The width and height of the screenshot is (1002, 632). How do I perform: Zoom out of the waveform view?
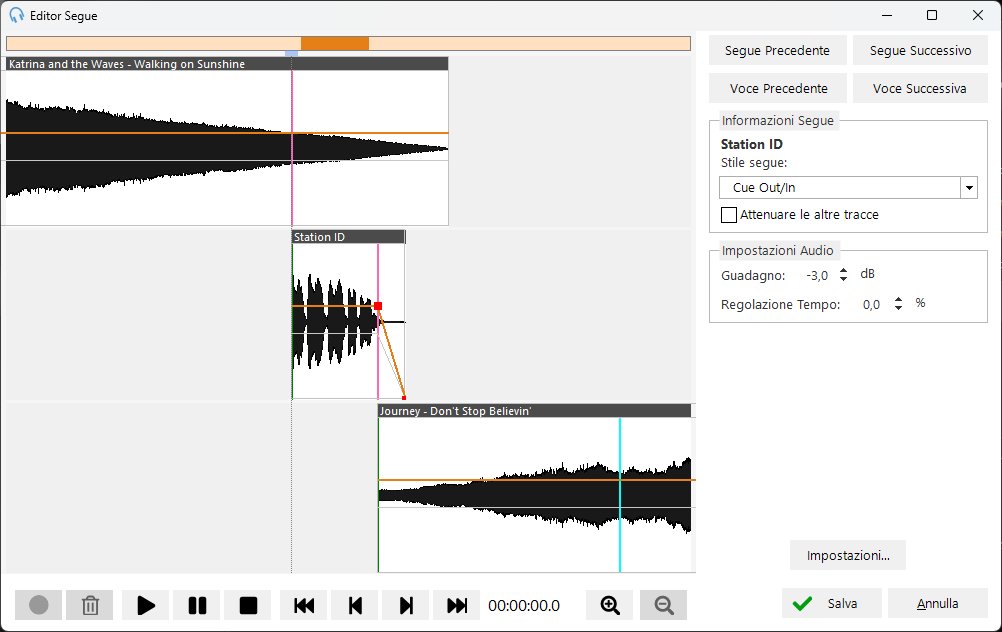pos(663,605)
